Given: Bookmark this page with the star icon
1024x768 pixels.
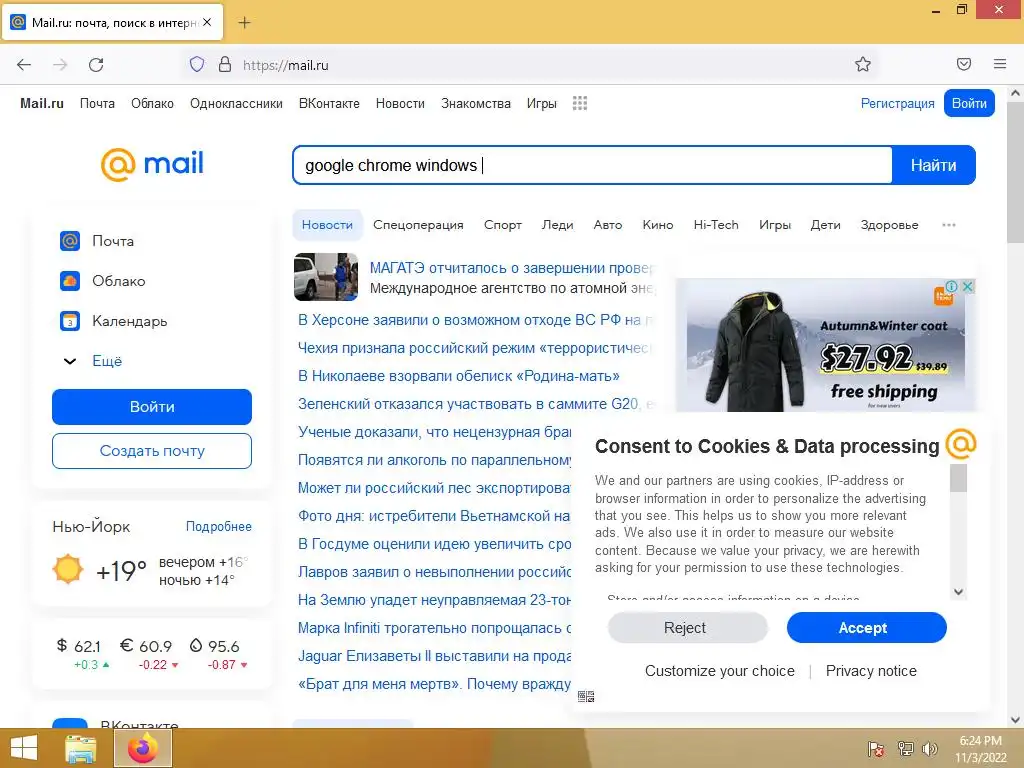Looking at the screenshot, I should pos(863,64).
